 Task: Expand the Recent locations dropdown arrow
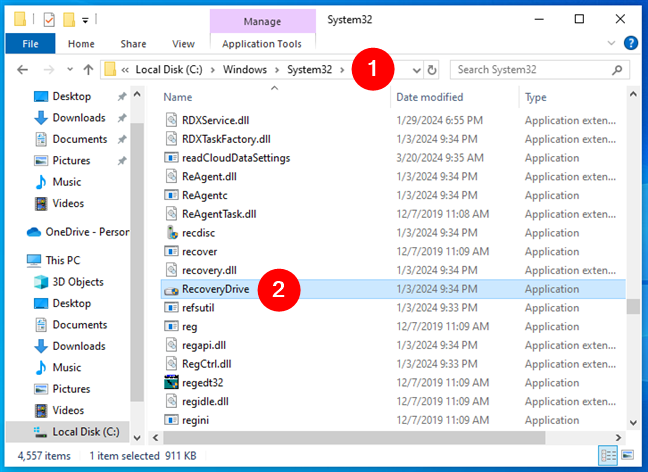(70, 69)
